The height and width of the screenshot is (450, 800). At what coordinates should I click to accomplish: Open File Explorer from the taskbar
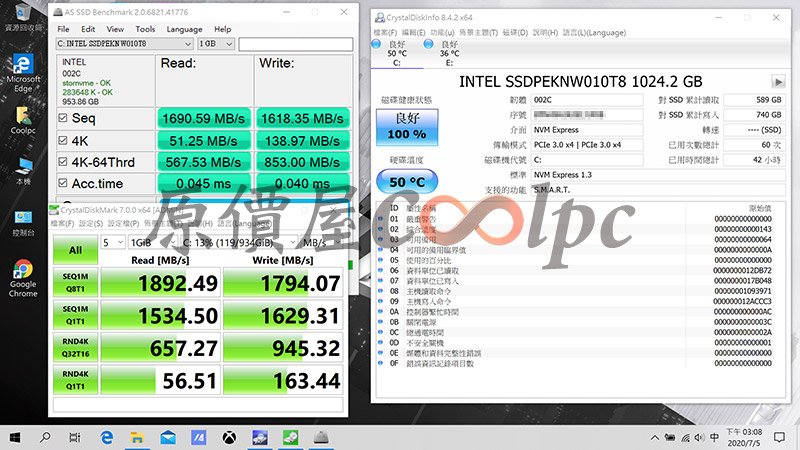(x=137, y=437)
